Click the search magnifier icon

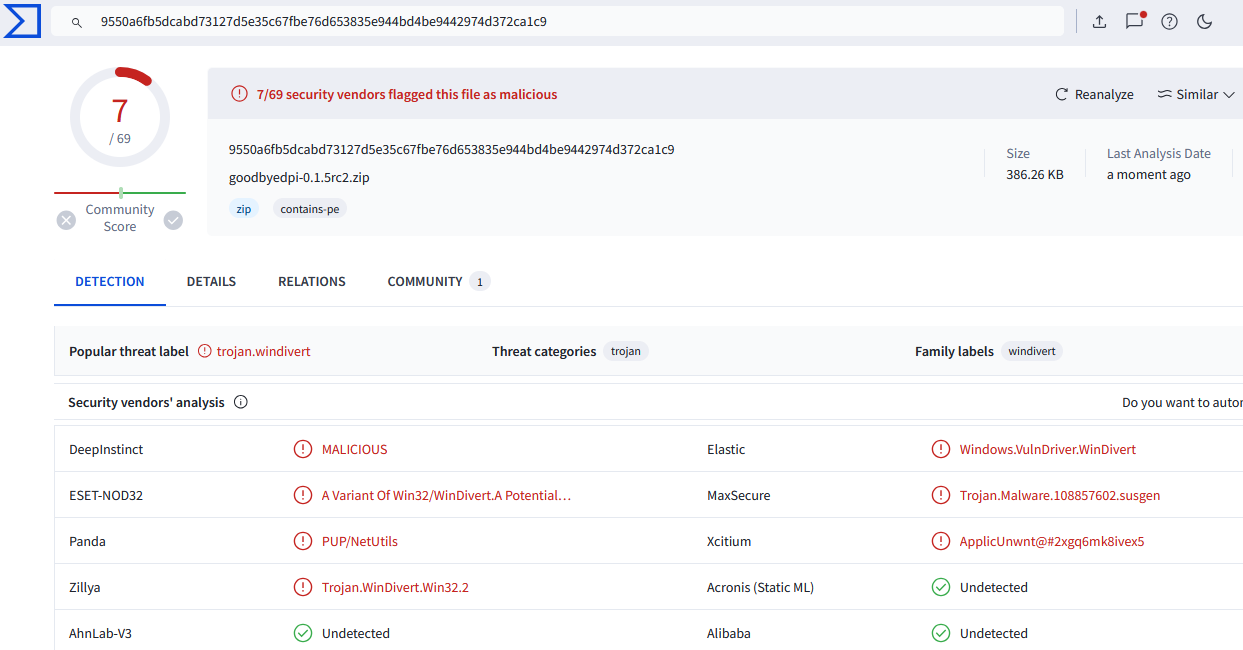click(77, 22)
